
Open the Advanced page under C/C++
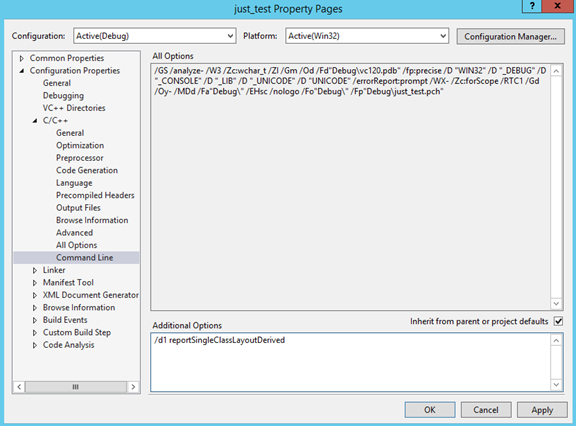pyautogui.click(x=74, y=233)
